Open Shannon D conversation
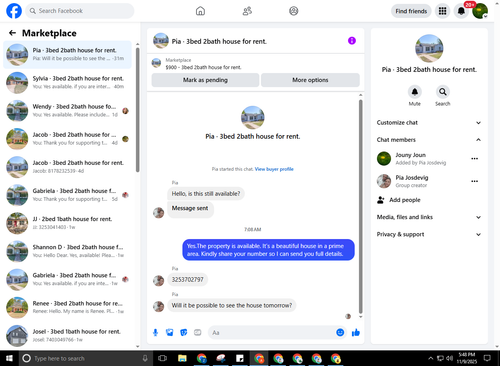 pyautogui.click(x=68, y=251)
